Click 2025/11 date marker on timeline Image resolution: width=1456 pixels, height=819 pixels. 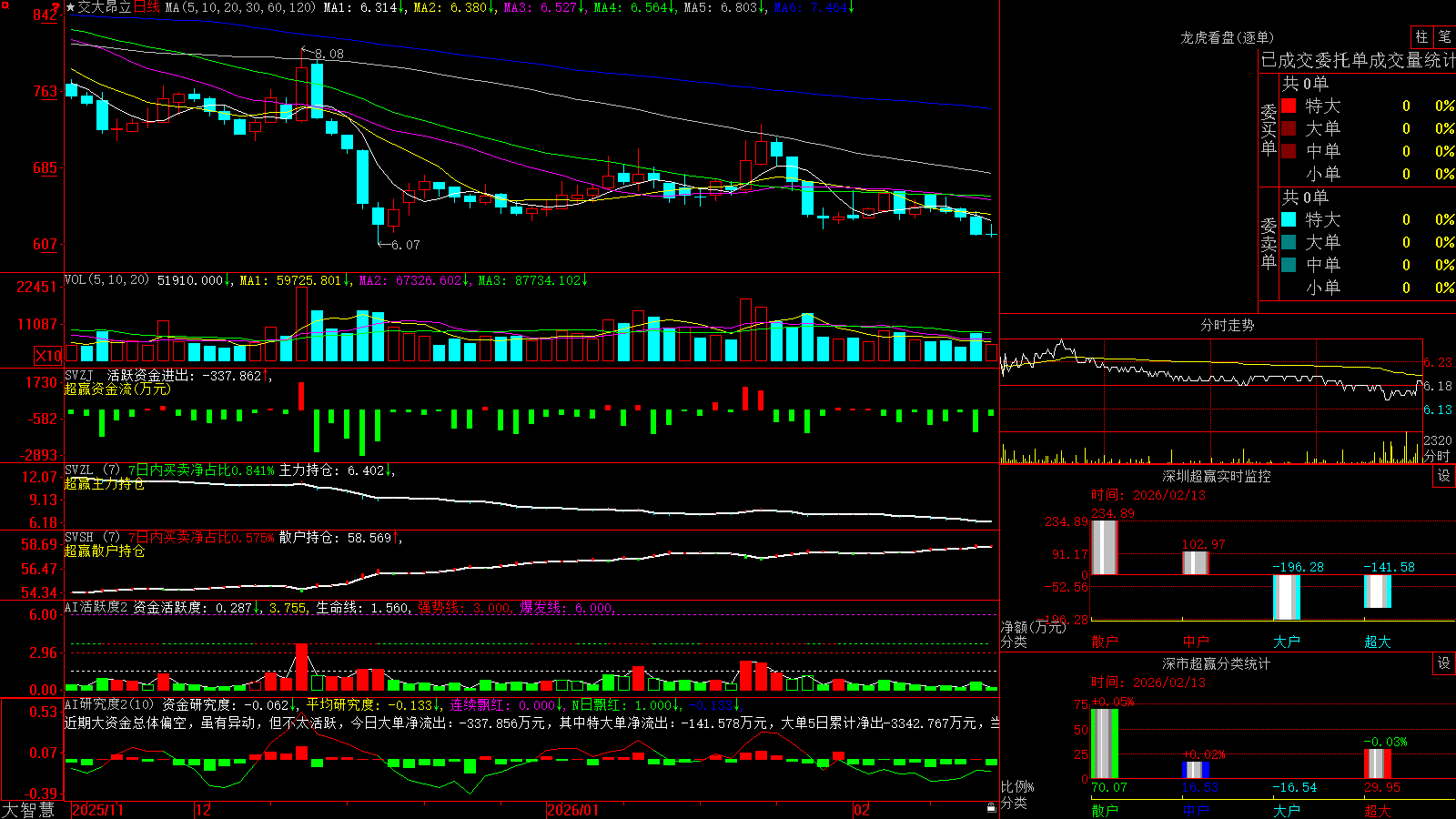pos(97,810)
